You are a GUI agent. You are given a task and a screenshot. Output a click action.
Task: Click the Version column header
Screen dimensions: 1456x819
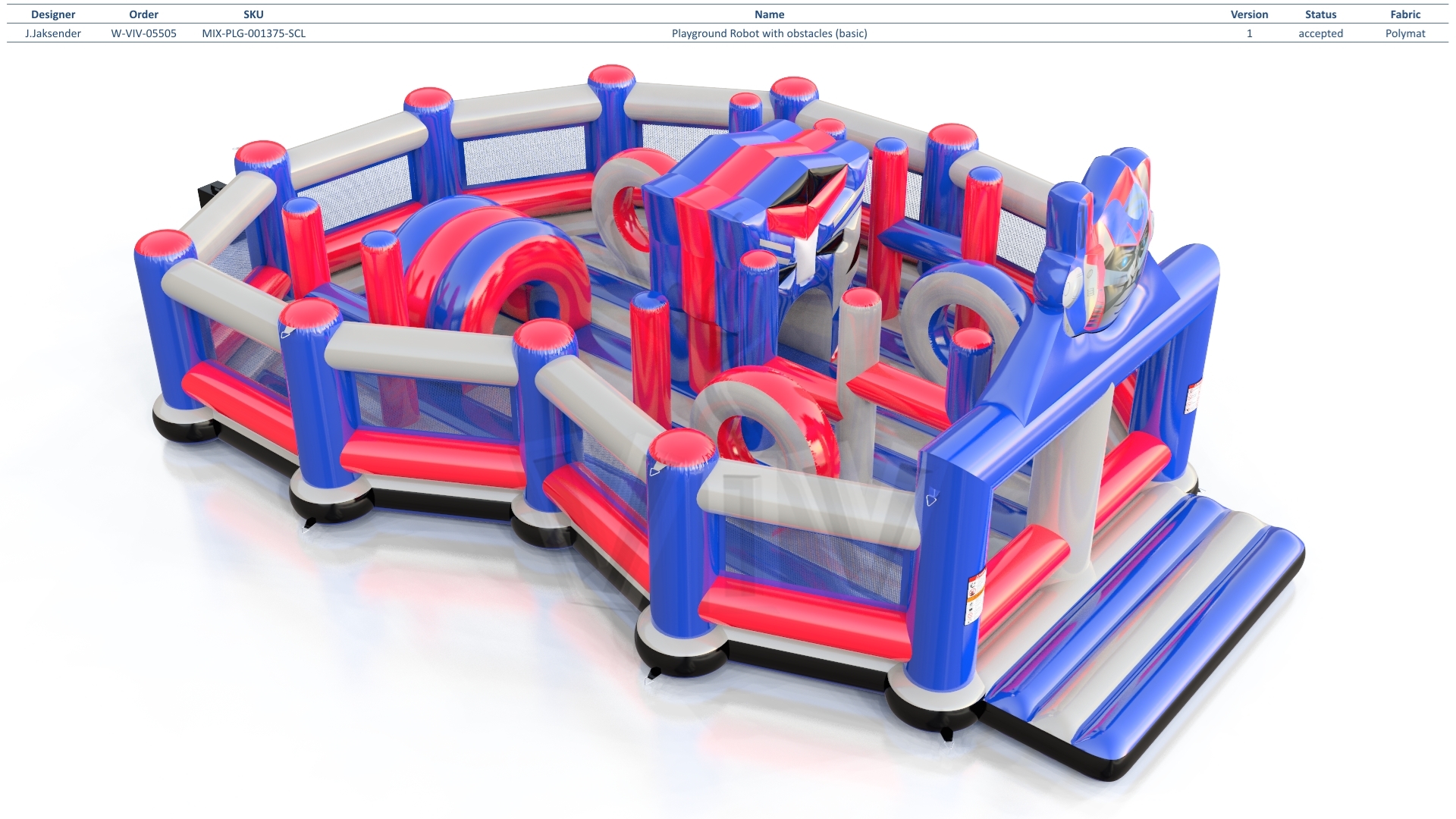(1249, 14)
